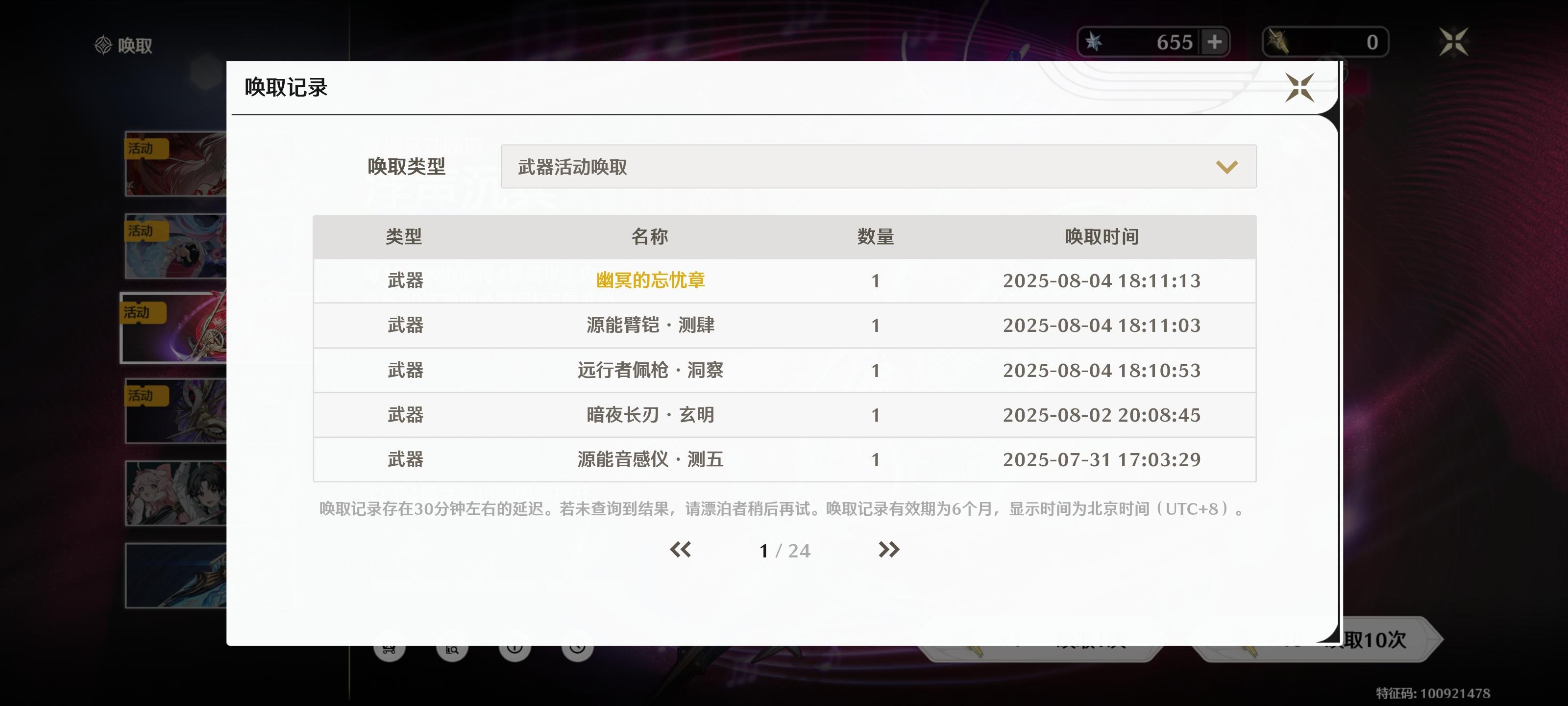Exit the convene screen with the top-right X
1568x706 pixels.
click(1453, 42)
